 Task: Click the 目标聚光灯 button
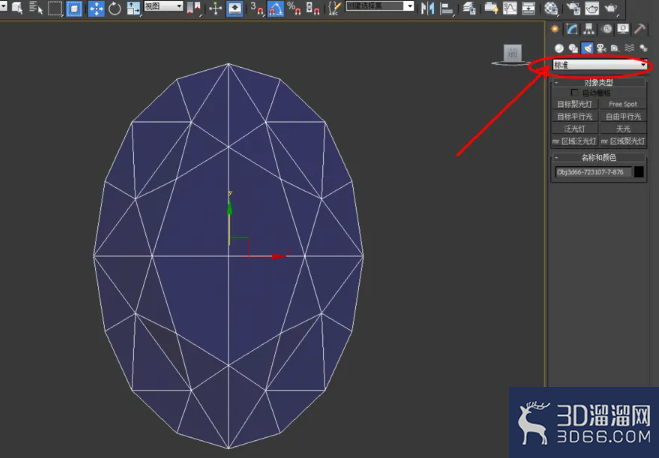pyautogui.click(x=575, y=104)
